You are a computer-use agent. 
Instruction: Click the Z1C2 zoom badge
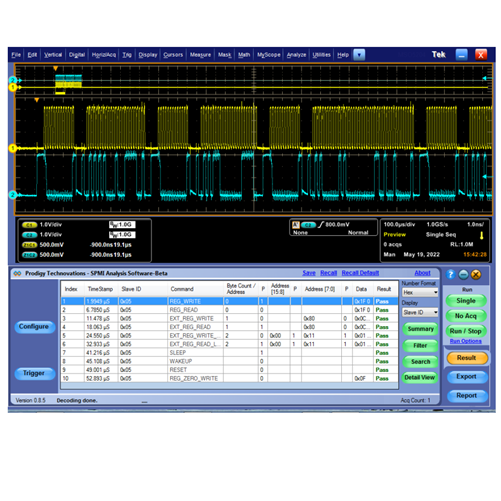(29, 255)
